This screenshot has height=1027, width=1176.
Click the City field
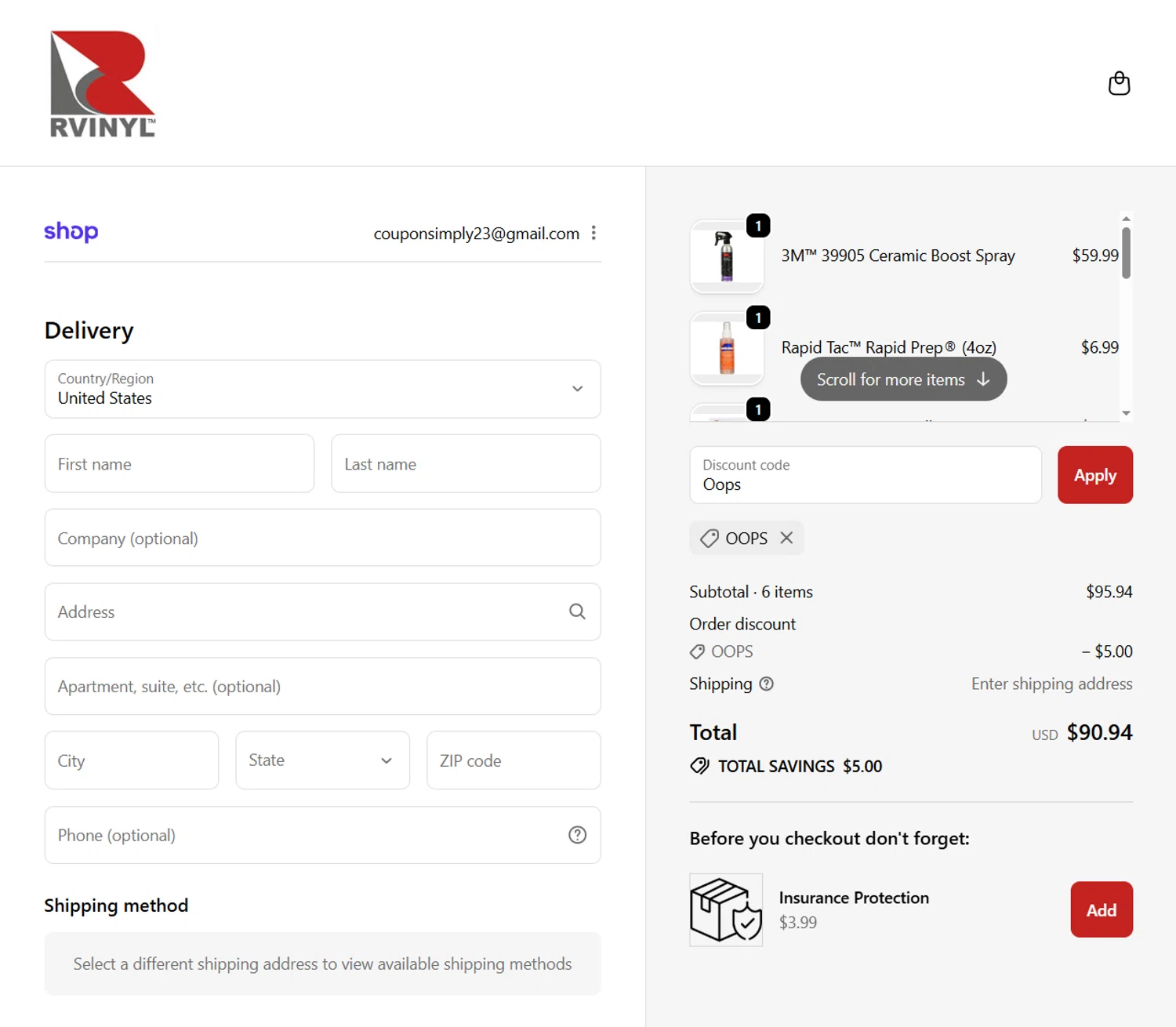(132, 760)
